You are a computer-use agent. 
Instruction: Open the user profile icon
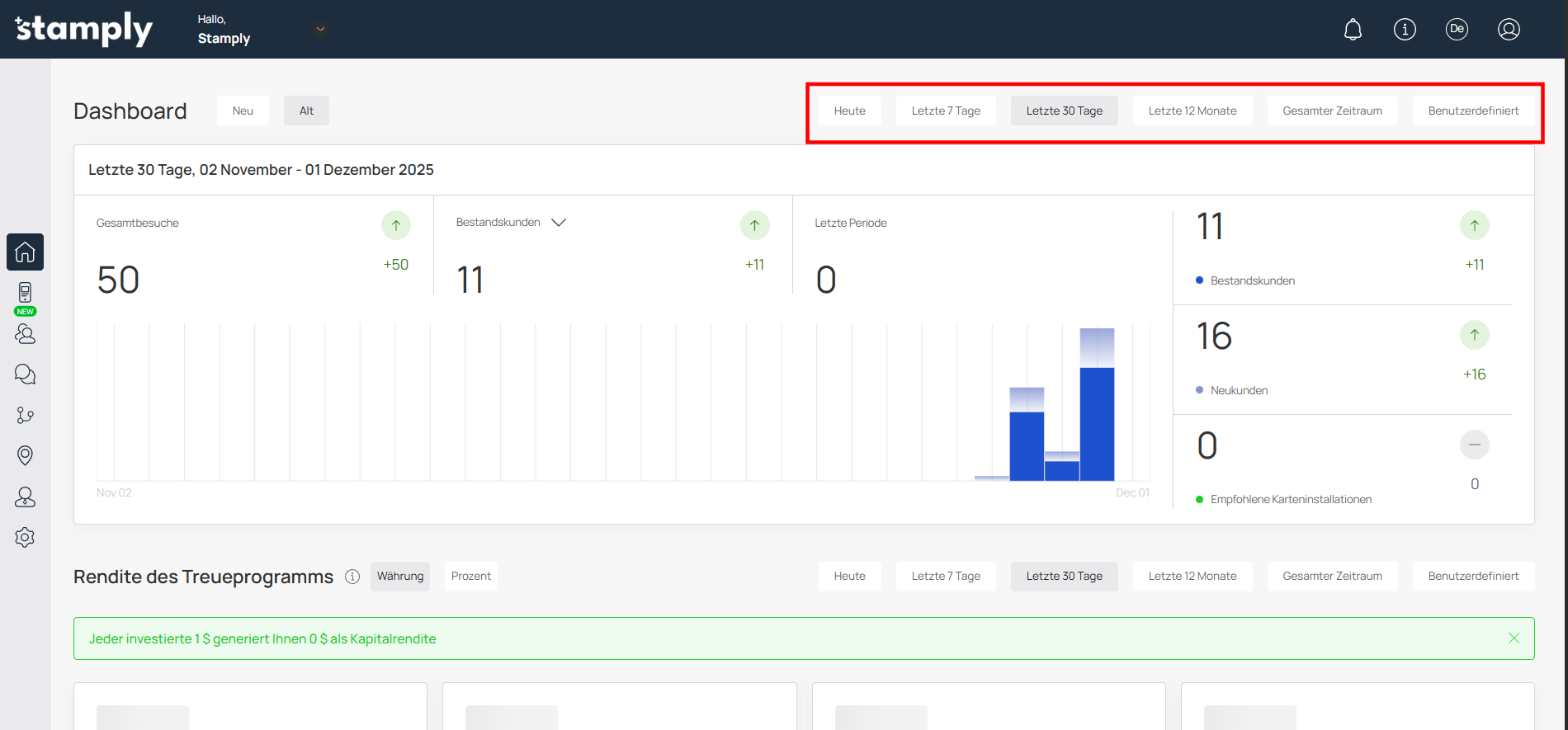(1509, 30)
